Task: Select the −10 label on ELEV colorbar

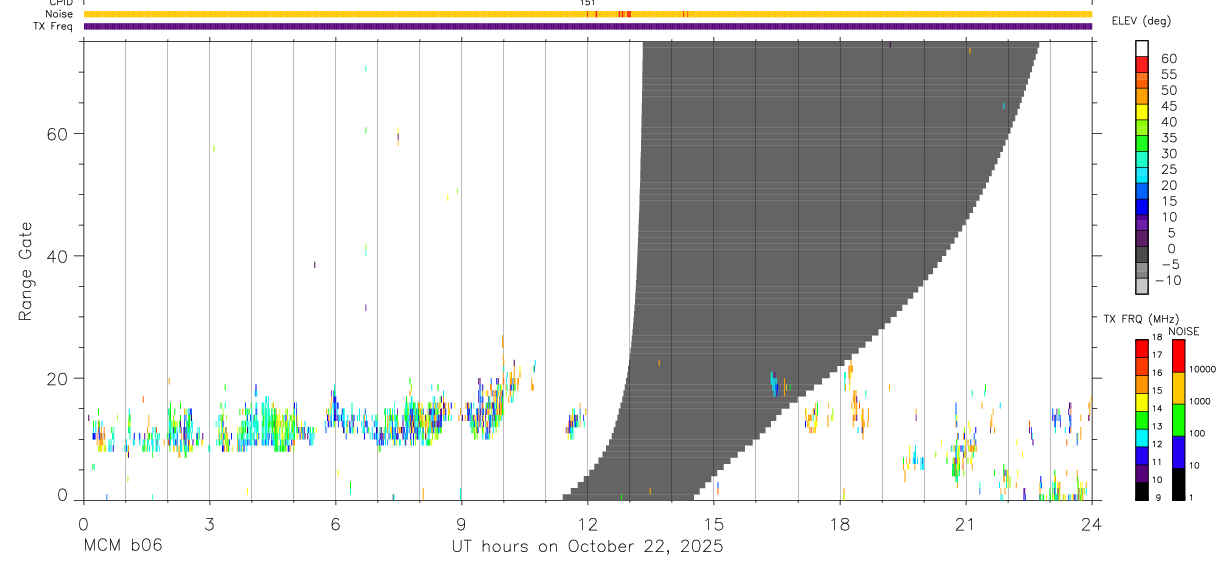Action: 1168,280
